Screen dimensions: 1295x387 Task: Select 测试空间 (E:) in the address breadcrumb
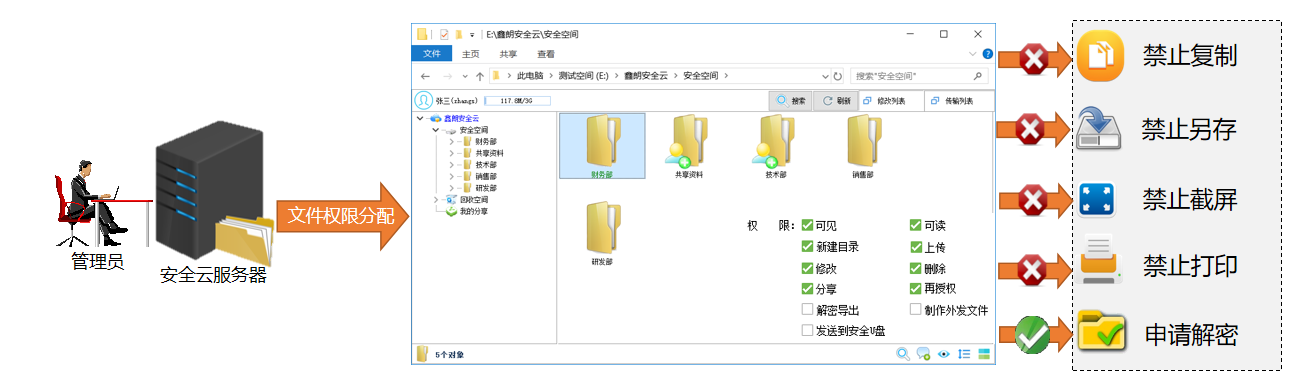pyautogui.click(x=583, y=76)
